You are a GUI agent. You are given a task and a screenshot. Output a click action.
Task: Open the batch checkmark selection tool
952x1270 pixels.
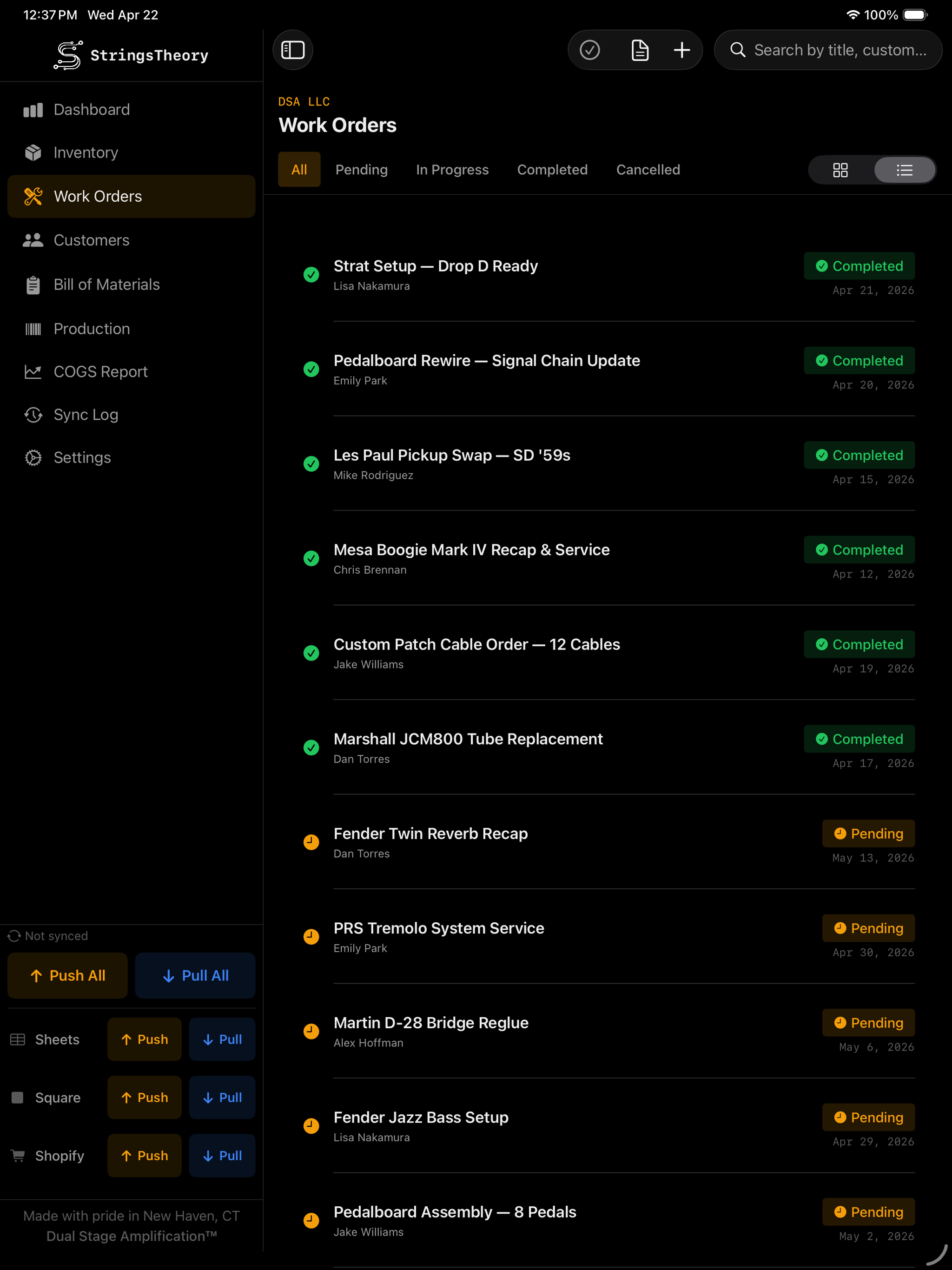click(x=590, y=50)
